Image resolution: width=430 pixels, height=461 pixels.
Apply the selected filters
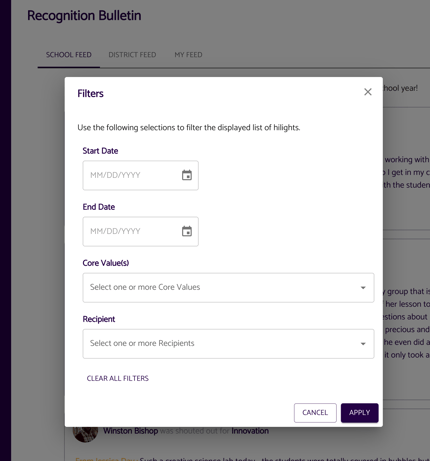pyautogui.click(x=359, y=413)
